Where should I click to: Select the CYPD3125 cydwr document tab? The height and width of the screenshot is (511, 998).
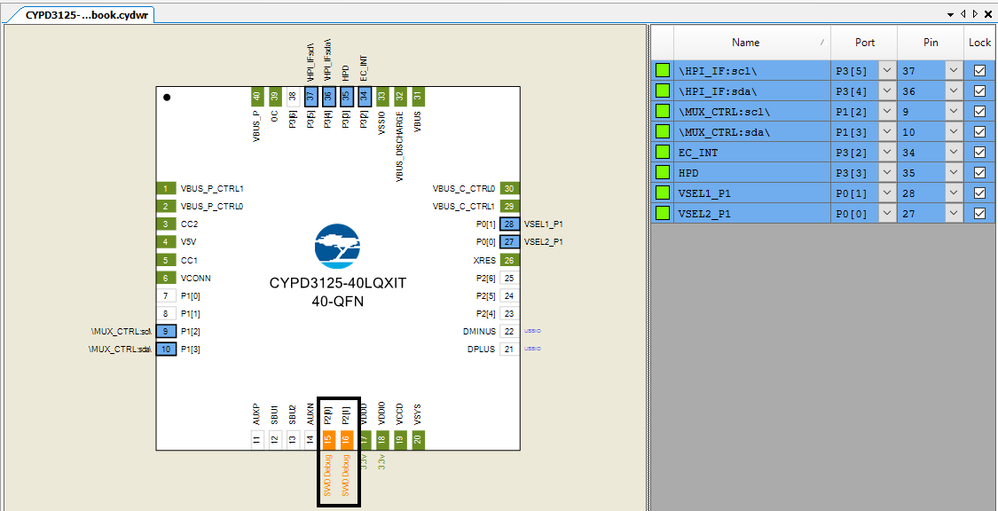pos(86,15)
